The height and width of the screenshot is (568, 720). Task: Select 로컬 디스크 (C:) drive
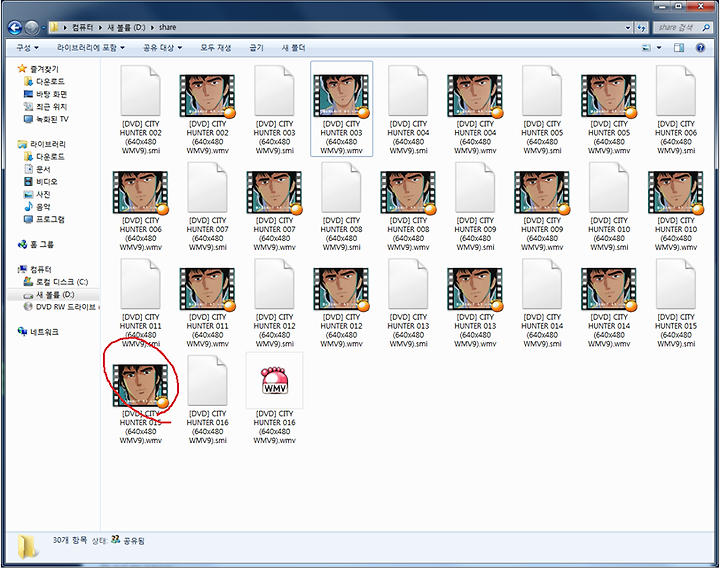tap(56, 281)
